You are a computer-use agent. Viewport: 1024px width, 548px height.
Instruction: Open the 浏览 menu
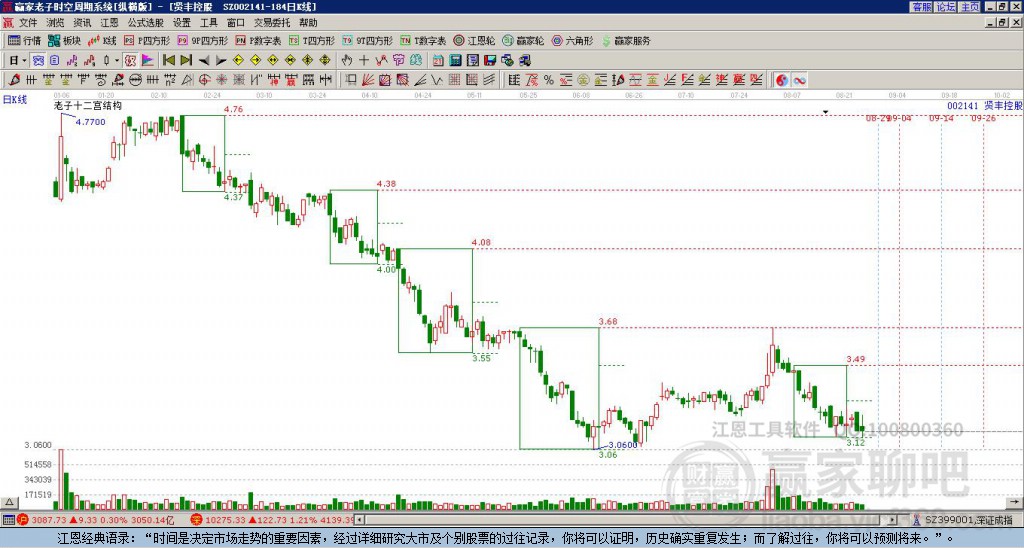(56, 23)
